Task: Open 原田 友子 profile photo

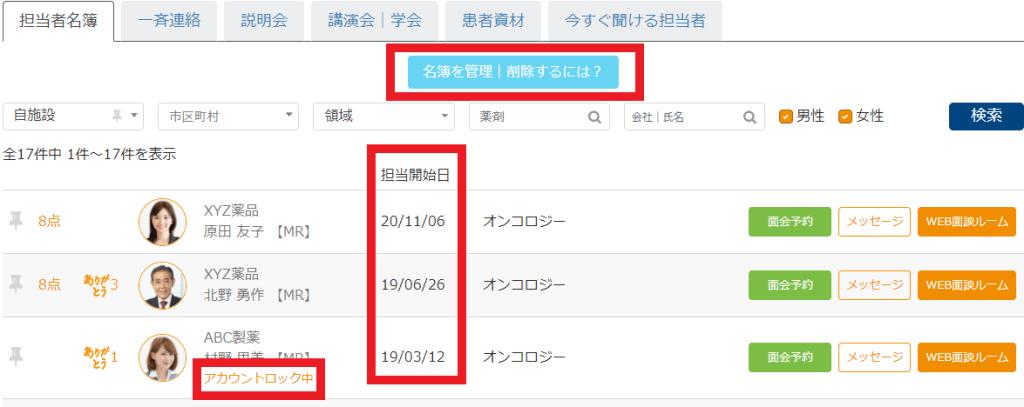Action: coord(161,222)
